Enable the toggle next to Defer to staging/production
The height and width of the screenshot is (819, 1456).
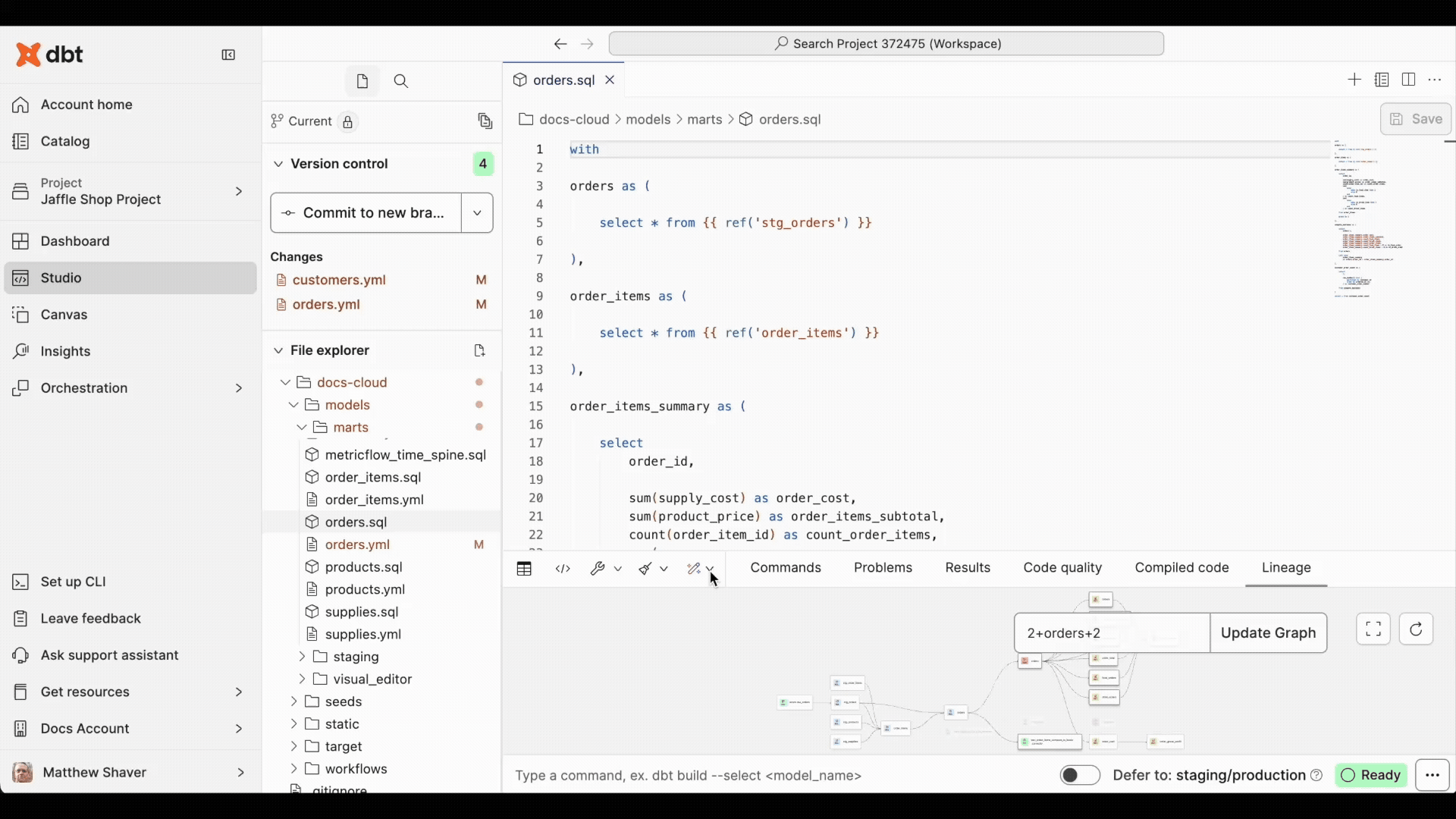point(1079,775)
